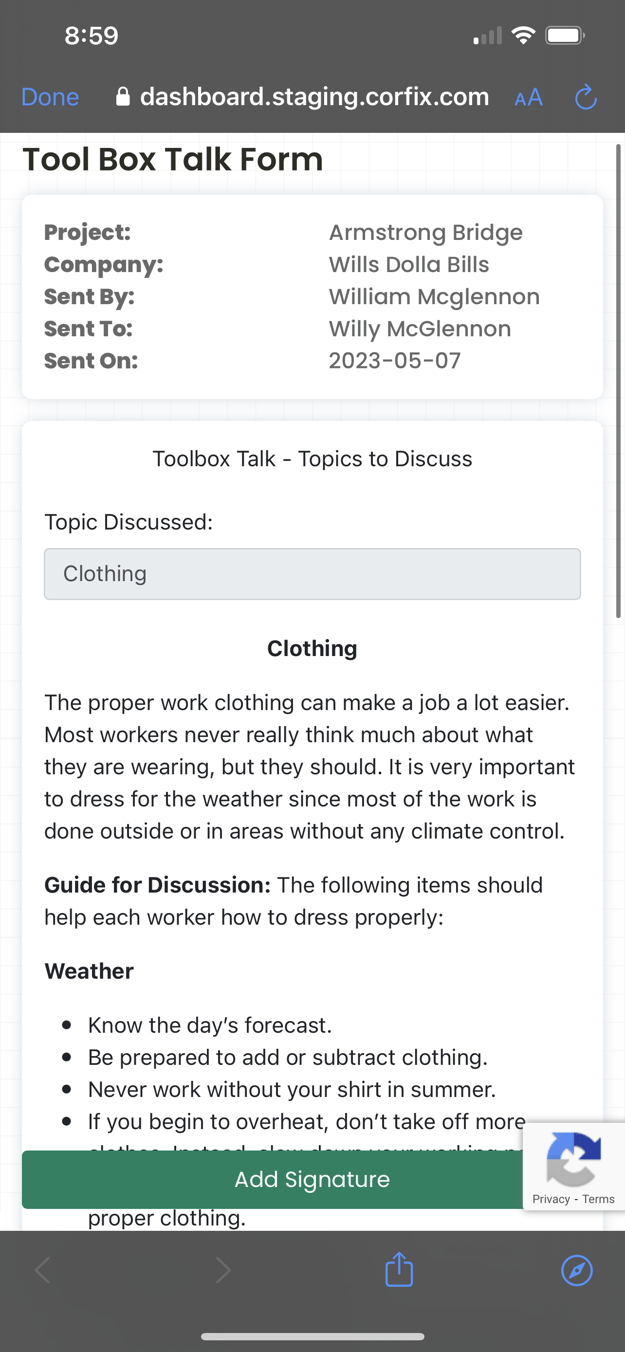
Task: Click the page scrollbar on the right
Action: click(619, 380)
